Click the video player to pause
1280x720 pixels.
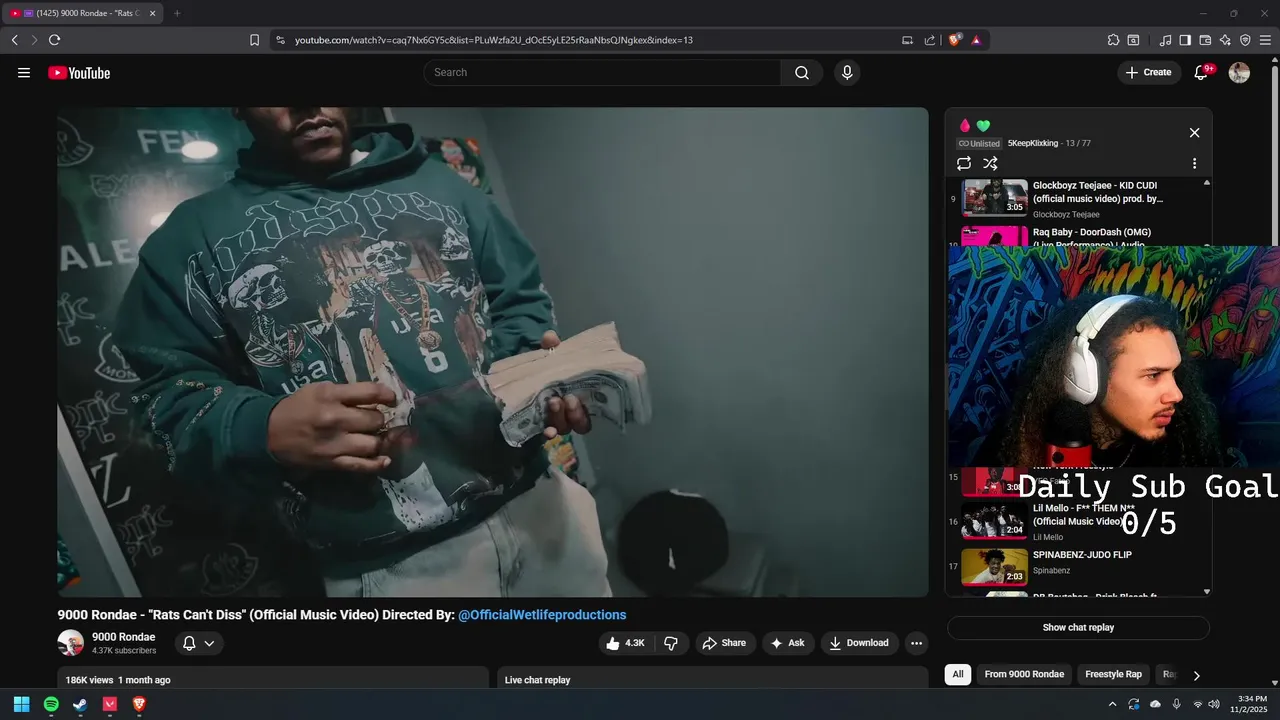(x=493, y=352)
